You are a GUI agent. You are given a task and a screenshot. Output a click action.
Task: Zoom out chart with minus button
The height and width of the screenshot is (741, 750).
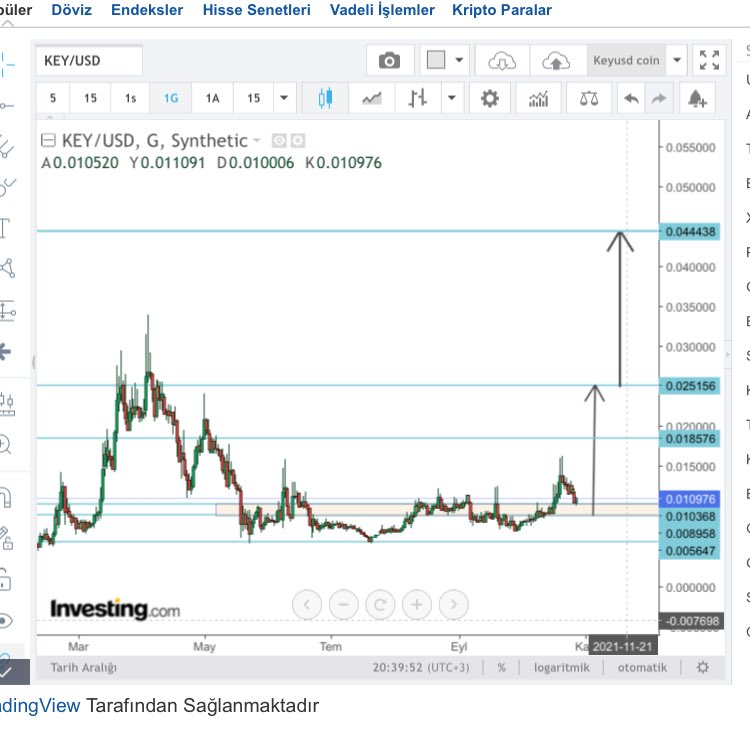click(343, 605)
